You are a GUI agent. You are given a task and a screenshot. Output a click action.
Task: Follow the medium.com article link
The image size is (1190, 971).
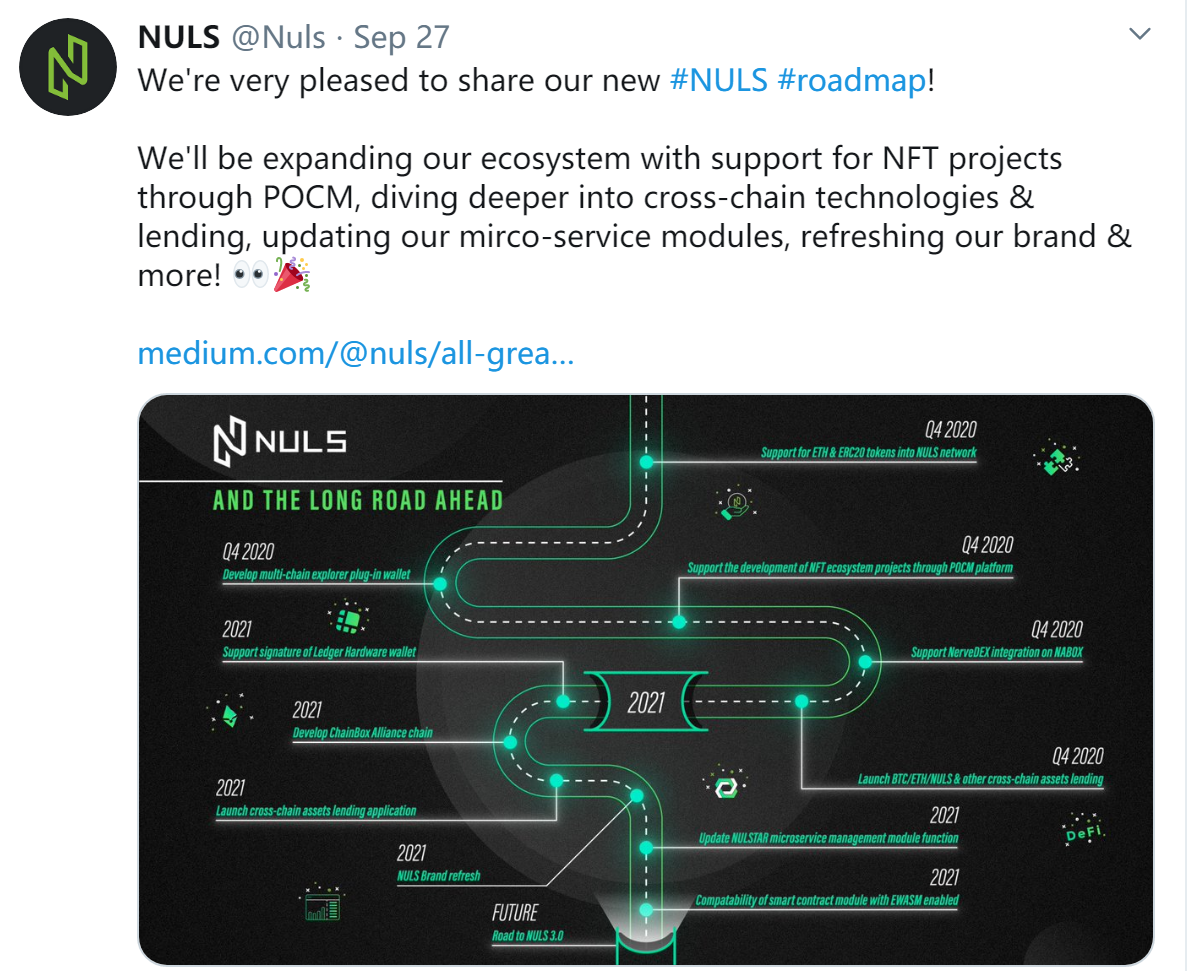(355, 353)
